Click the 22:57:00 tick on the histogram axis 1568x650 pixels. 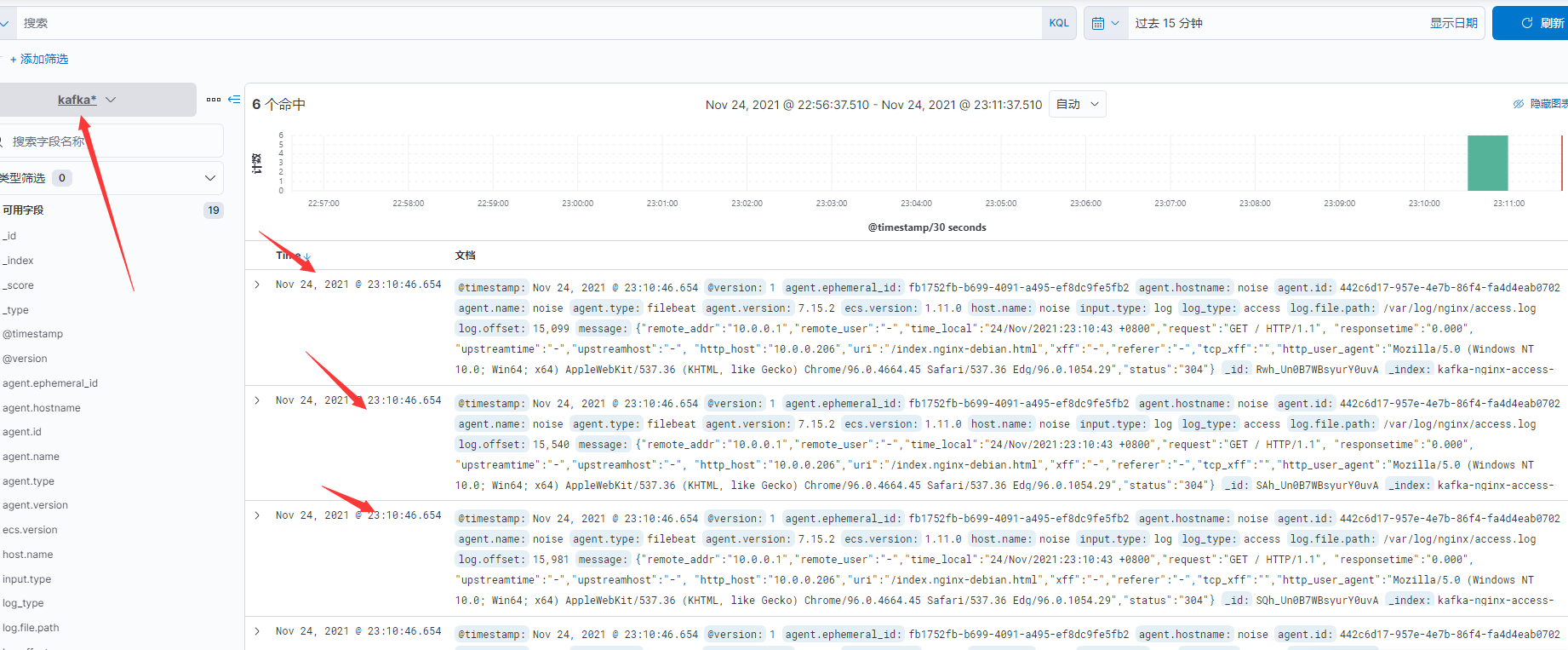click(x=323, y=204)
